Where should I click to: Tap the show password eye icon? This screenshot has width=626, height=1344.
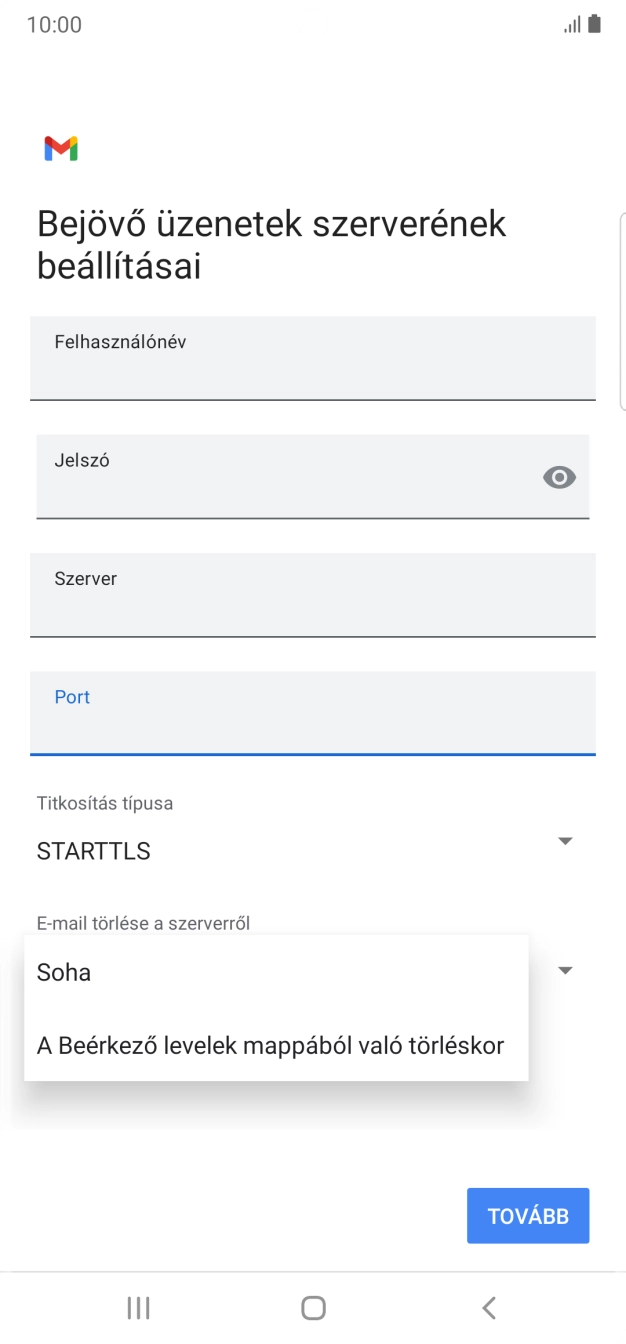pos(559,477)
